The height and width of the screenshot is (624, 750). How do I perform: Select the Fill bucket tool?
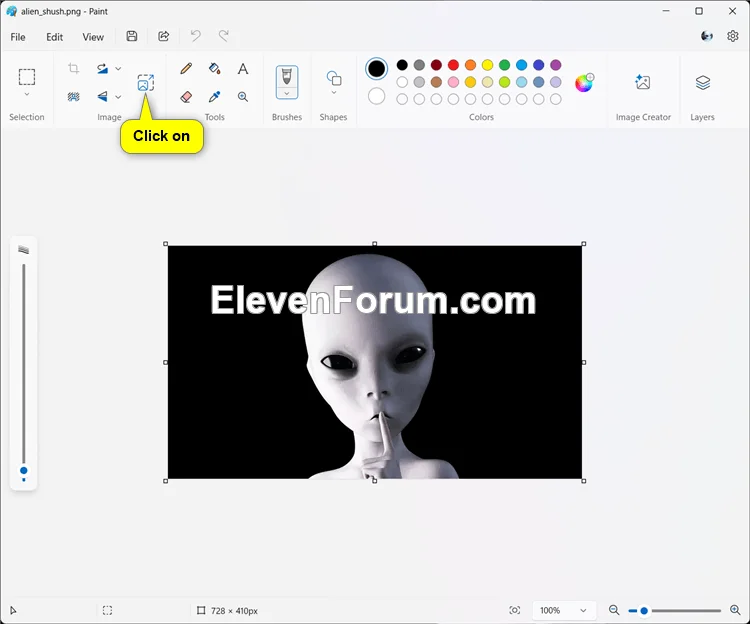[x=215, y=68]
